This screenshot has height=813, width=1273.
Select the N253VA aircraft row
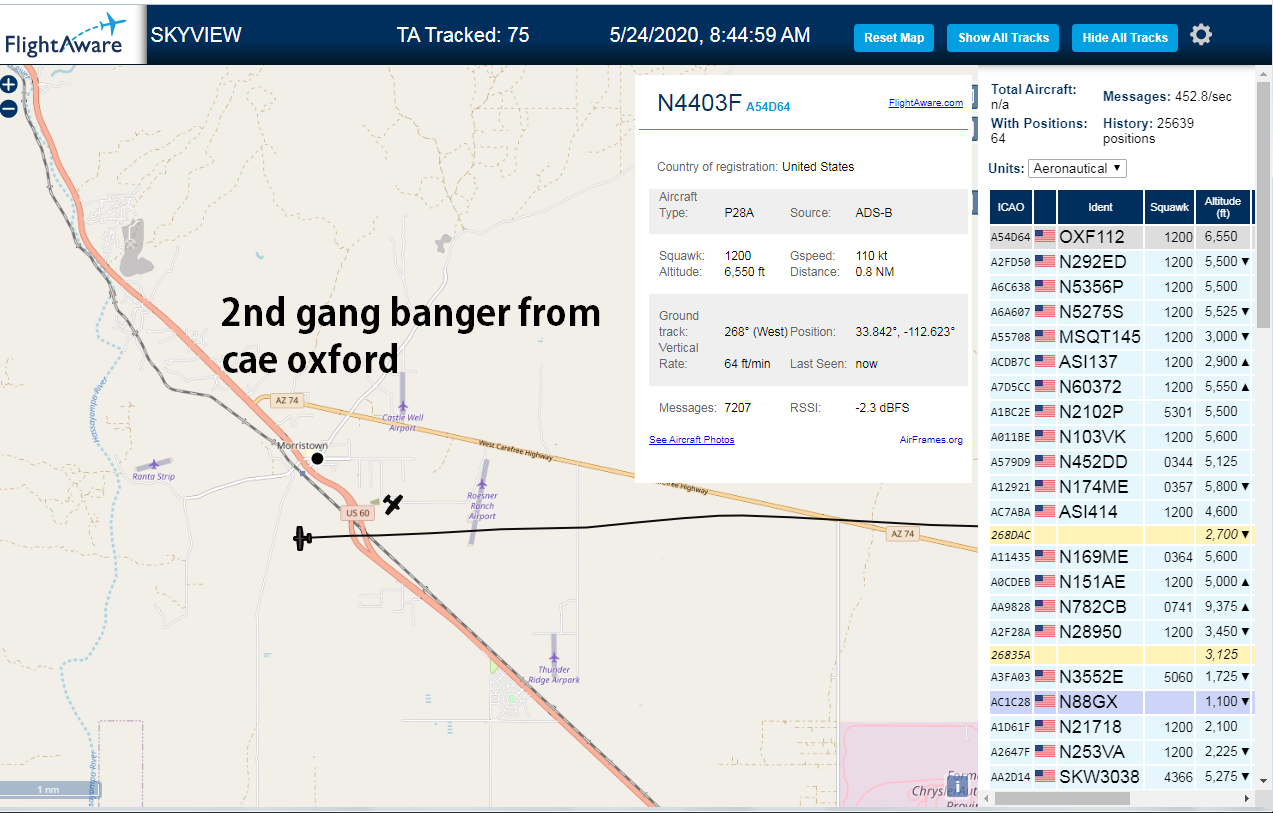click(1121, 752)
